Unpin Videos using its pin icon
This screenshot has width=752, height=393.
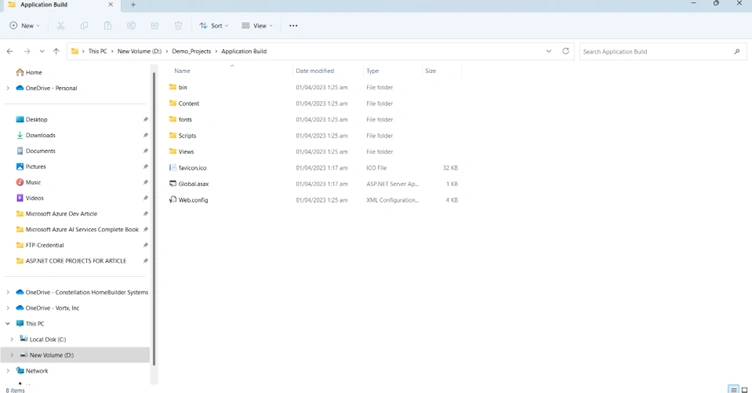145,198
